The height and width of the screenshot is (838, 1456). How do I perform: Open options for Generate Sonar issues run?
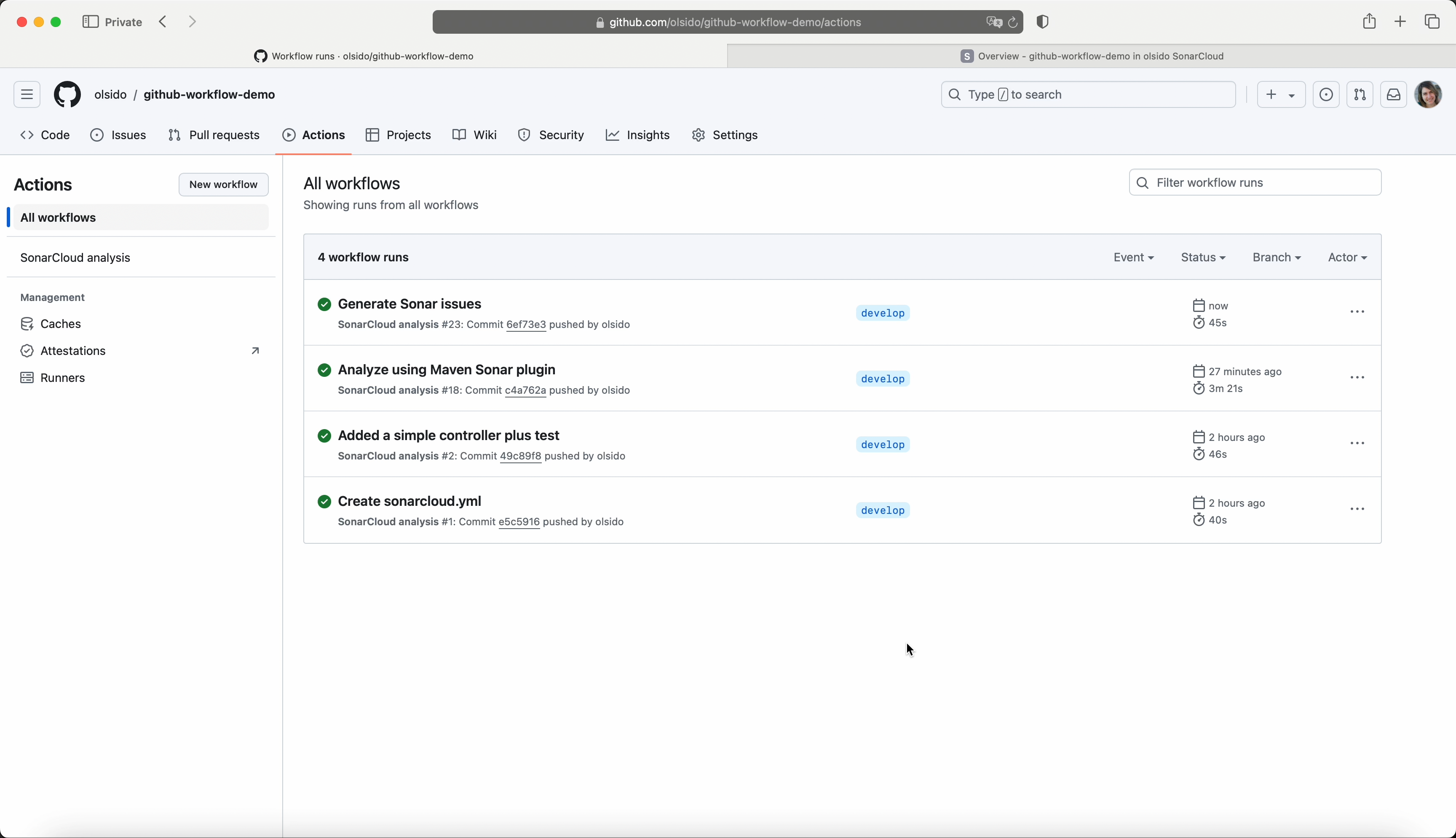pyautogui.click(x=1357, y=312)
